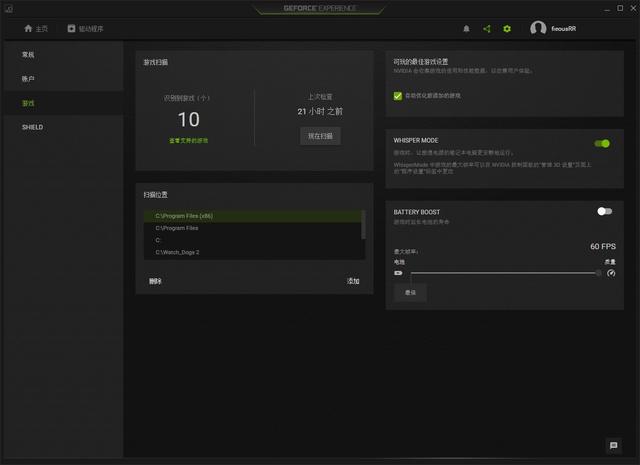
Task: Click the home icon for 主页
Action: 28,29
